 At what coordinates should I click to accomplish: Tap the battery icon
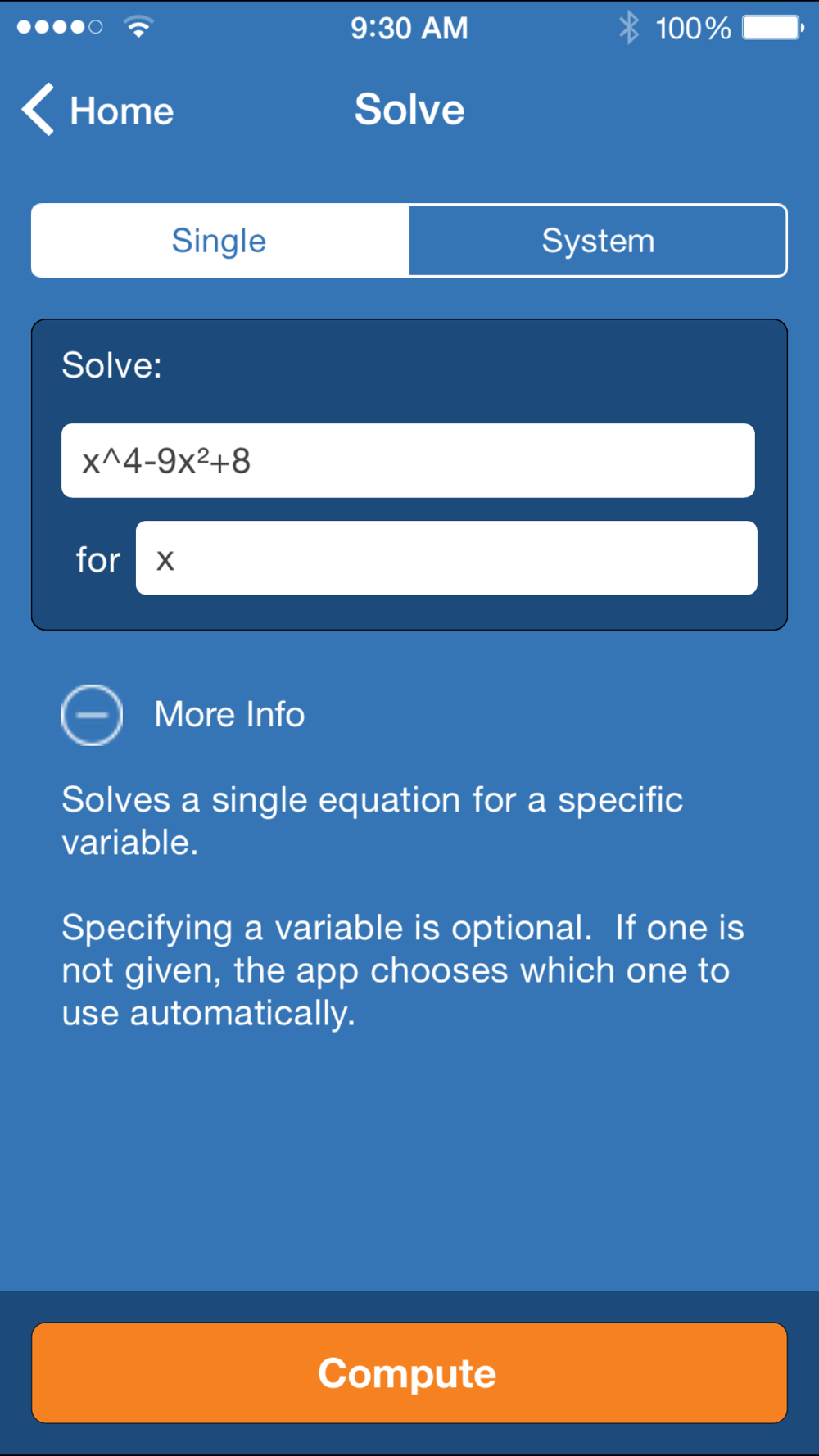(773, 28)
